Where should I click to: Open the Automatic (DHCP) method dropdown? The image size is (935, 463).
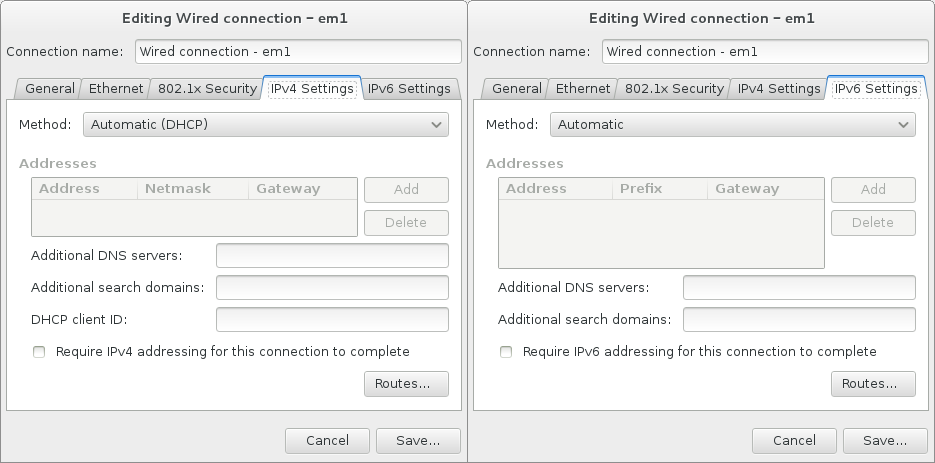click(265, 125)
